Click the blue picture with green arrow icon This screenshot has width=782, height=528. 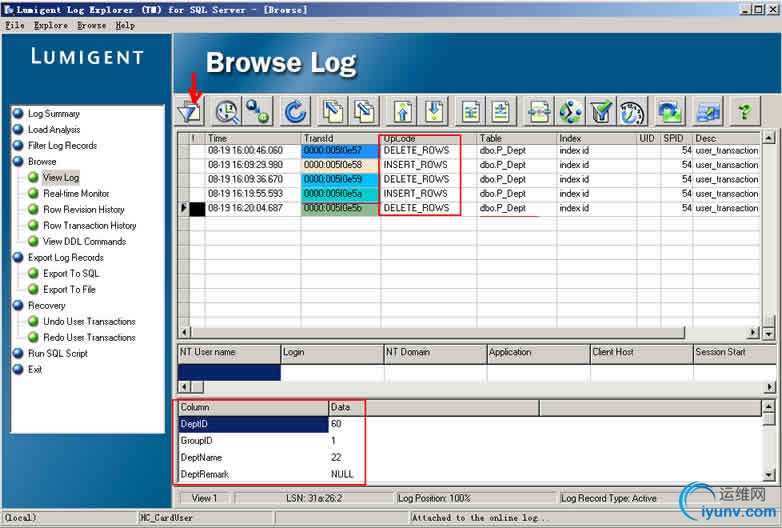coord(707,112)
